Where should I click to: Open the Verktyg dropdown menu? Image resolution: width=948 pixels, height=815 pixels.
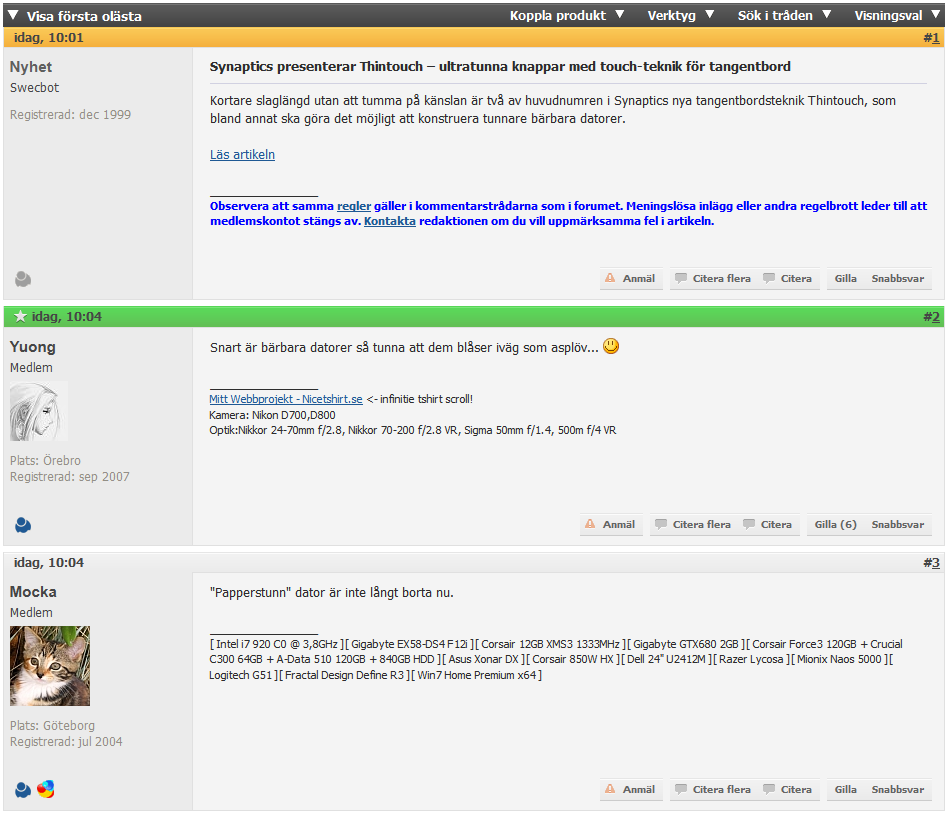(680, 15)
